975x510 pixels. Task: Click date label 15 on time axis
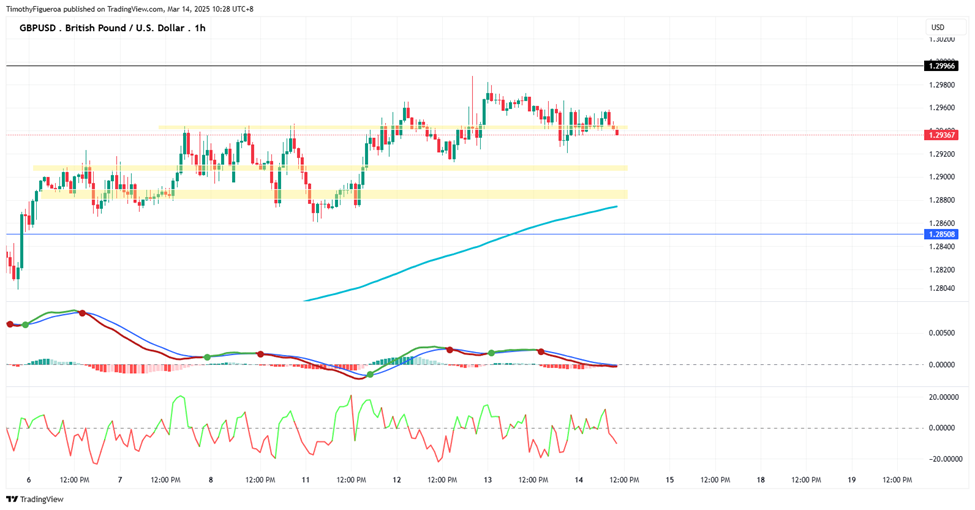(670, 480)
